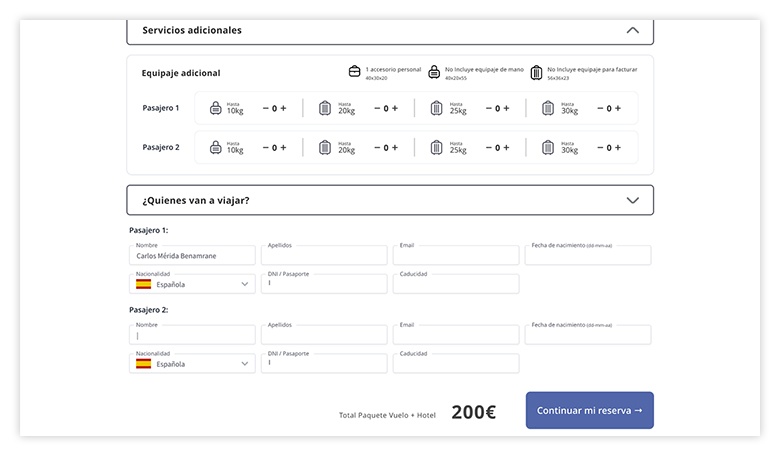Focus Pasajero 1 Nombre field
The height and width of the screenshot is (456, 780).
[192, 255]
